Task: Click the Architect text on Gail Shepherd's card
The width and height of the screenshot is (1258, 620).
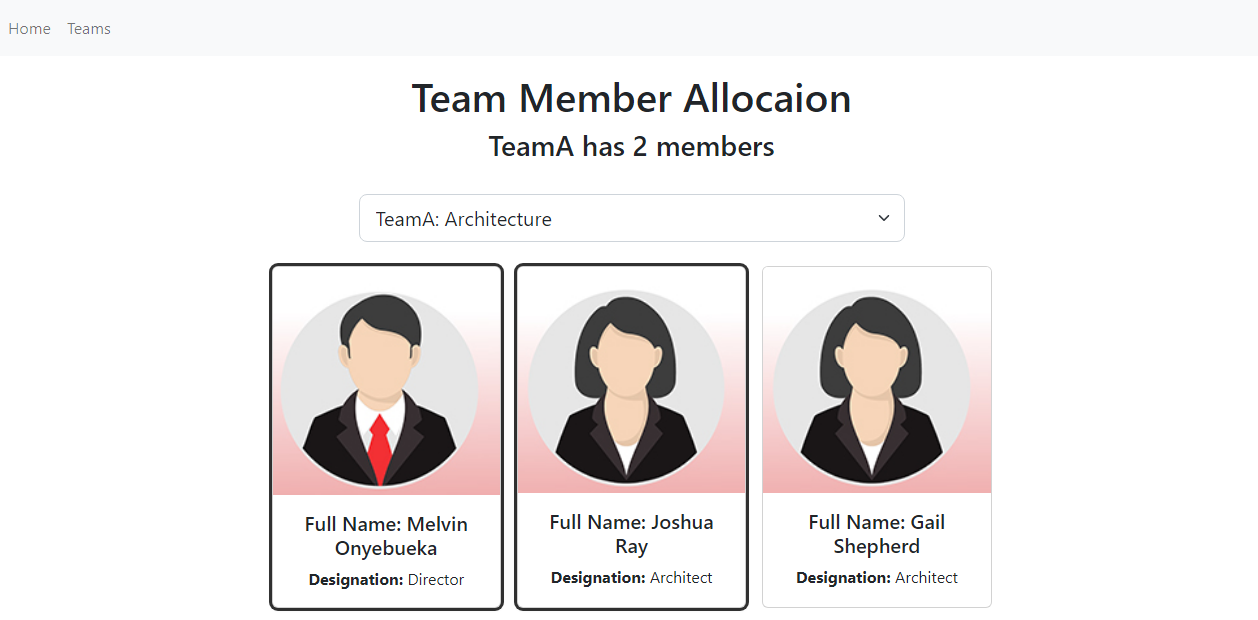Action: tap(926, 578)
